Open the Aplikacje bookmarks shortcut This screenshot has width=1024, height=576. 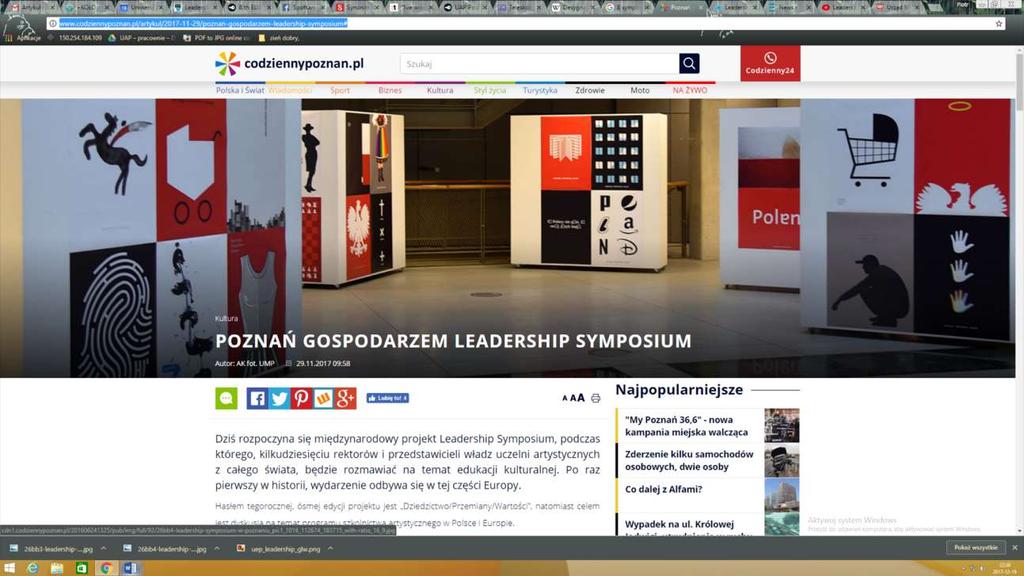(24, 38)
